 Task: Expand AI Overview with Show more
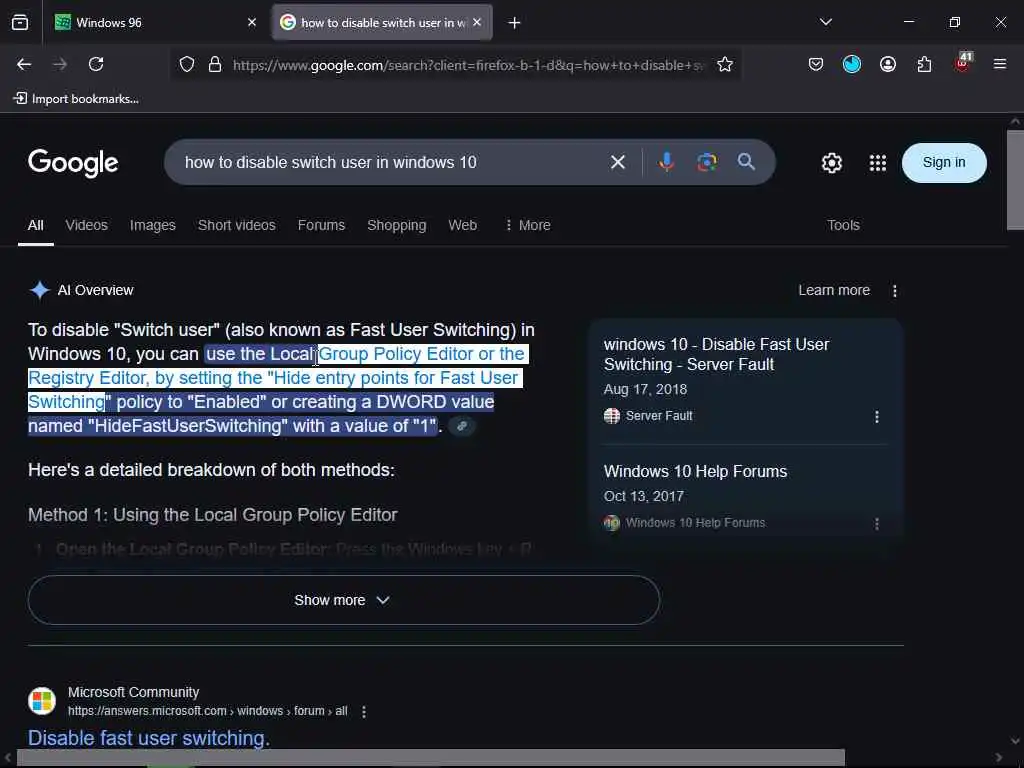344,600
